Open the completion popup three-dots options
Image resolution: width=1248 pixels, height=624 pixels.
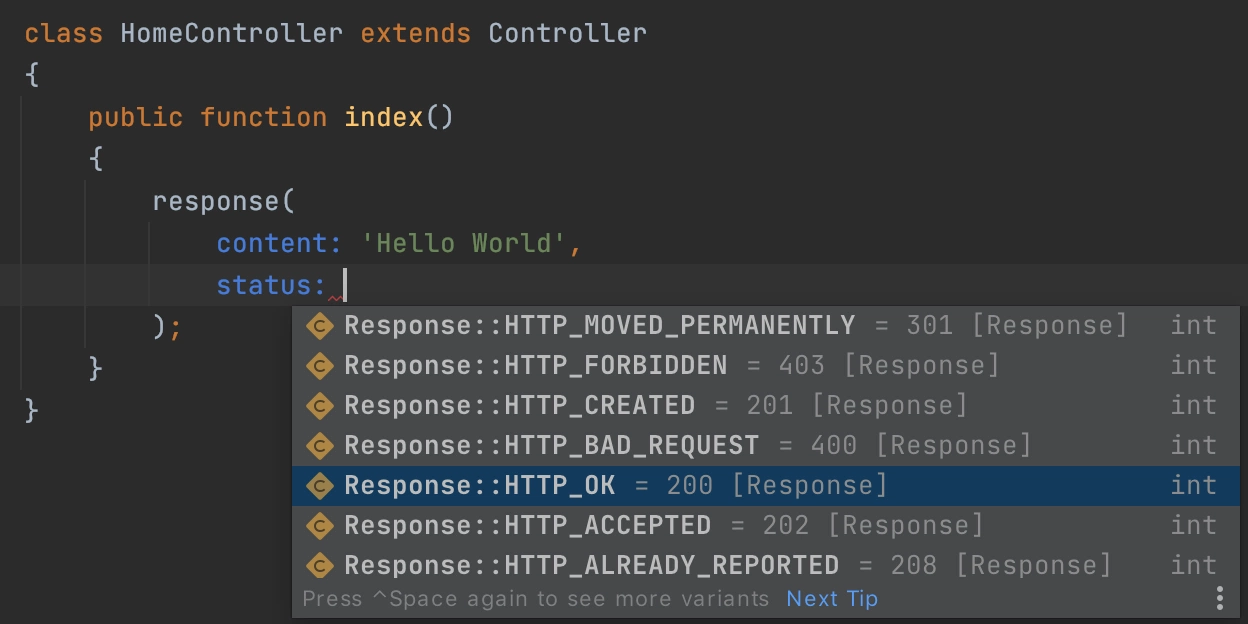1220,599
